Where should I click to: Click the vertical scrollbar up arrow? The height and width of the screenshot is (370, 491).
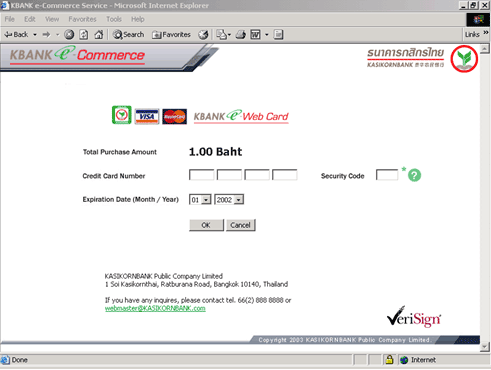(485, 49)
